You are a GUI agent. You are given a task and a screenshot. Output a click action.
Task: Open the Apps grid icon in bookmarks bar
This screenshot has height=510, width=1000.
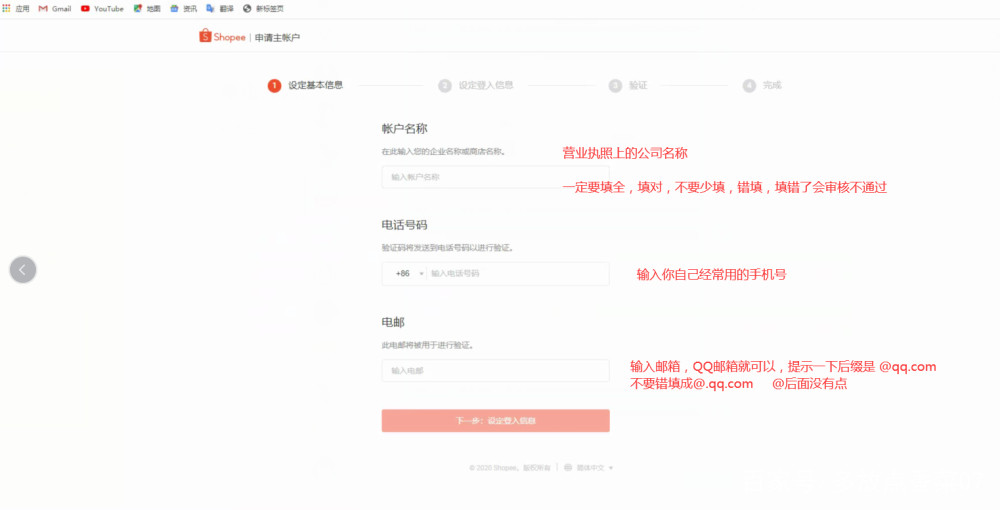click(x=6, y=8)
